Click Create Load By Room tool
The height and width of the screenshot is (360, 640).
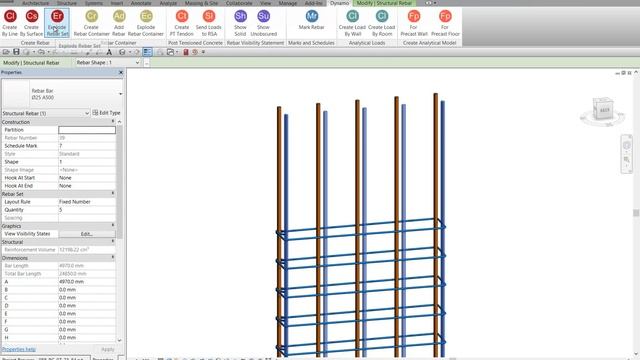382,23
